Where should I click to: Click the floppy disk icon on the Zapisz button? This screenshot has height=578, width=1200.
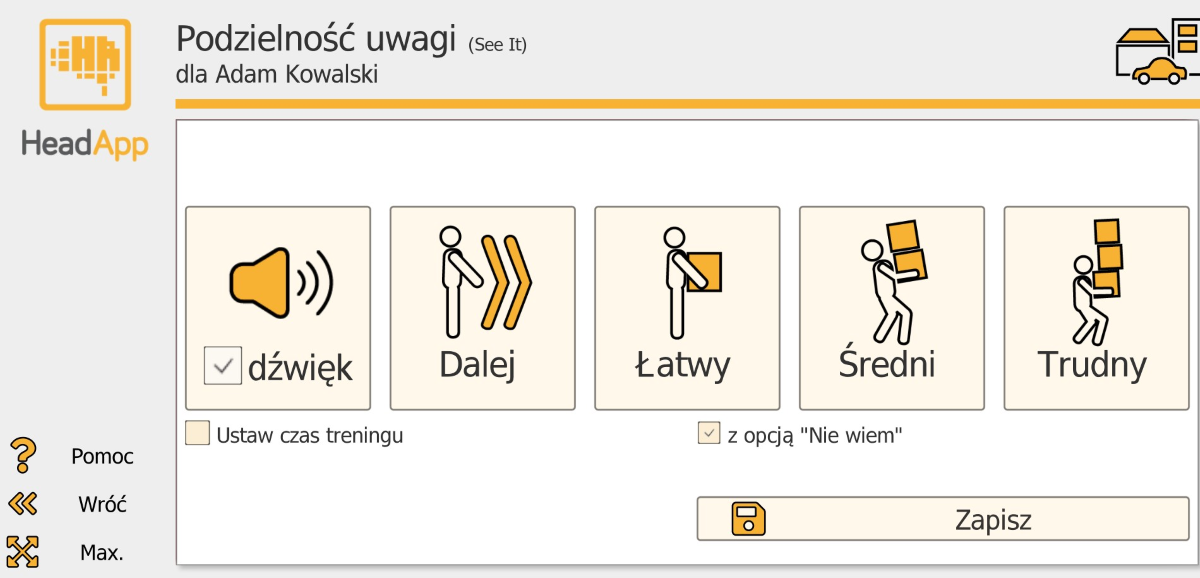click(750, 519)
